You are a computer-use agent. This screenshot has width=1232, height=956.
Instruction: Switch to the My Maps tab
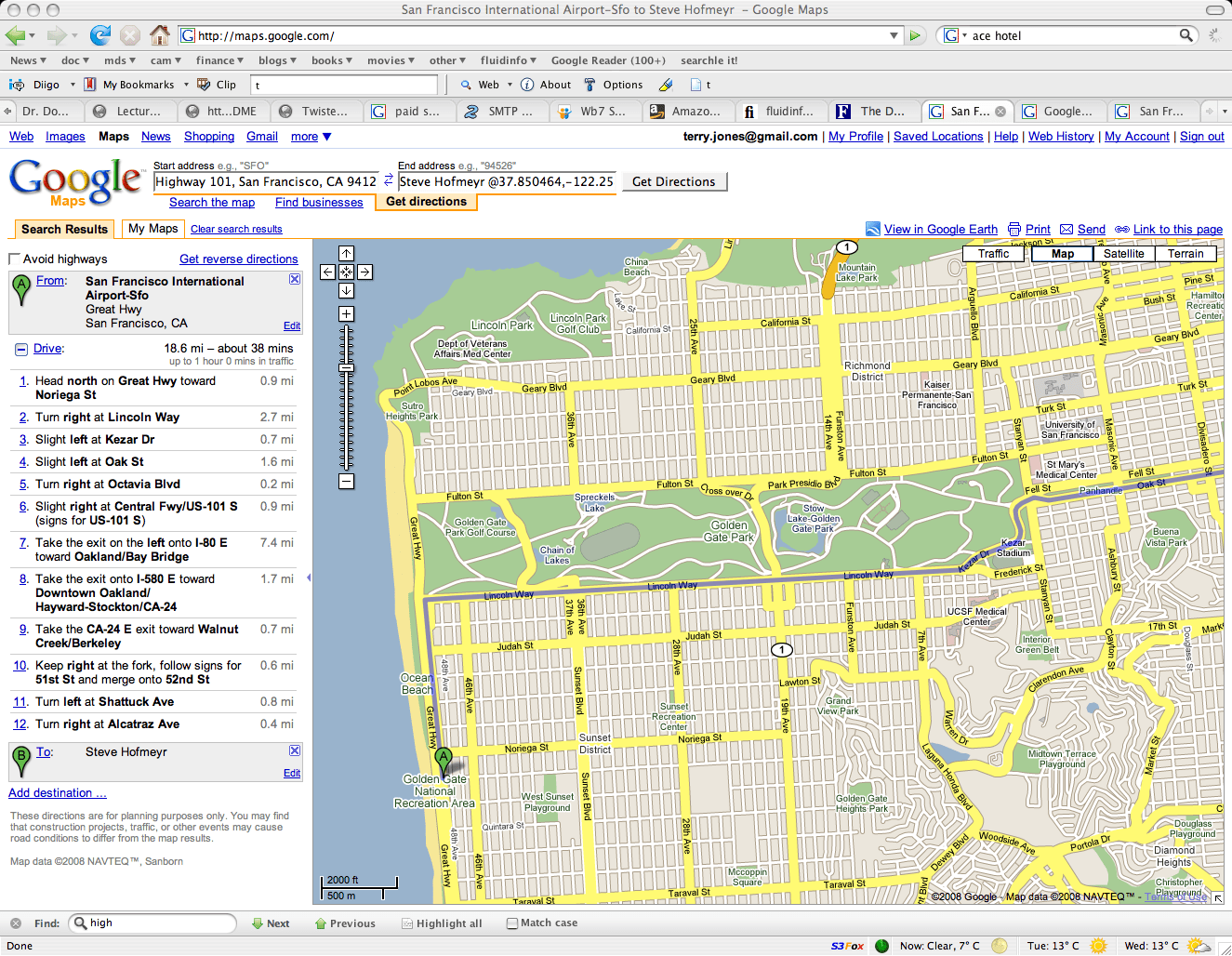pos(152,228)
